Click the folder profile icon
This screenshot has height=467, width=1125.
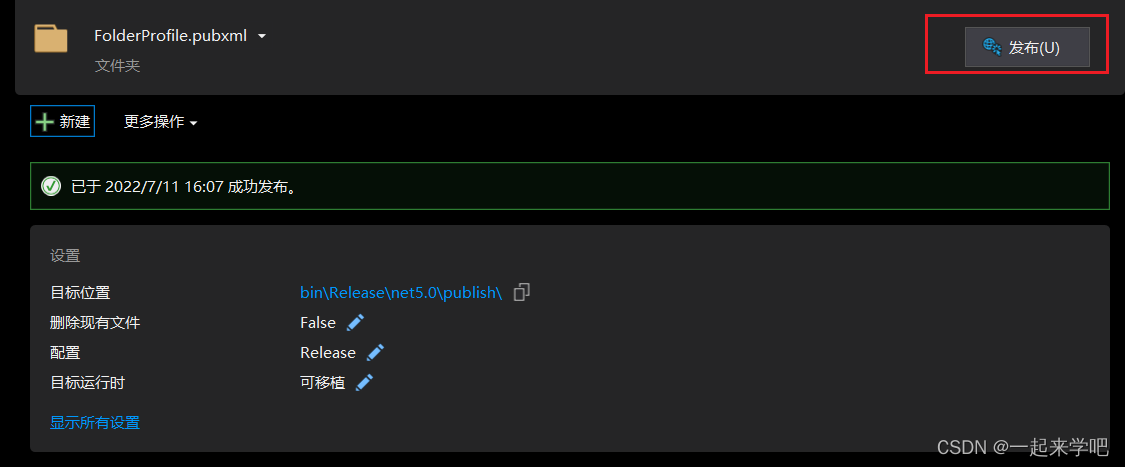[x=51, y=39]
